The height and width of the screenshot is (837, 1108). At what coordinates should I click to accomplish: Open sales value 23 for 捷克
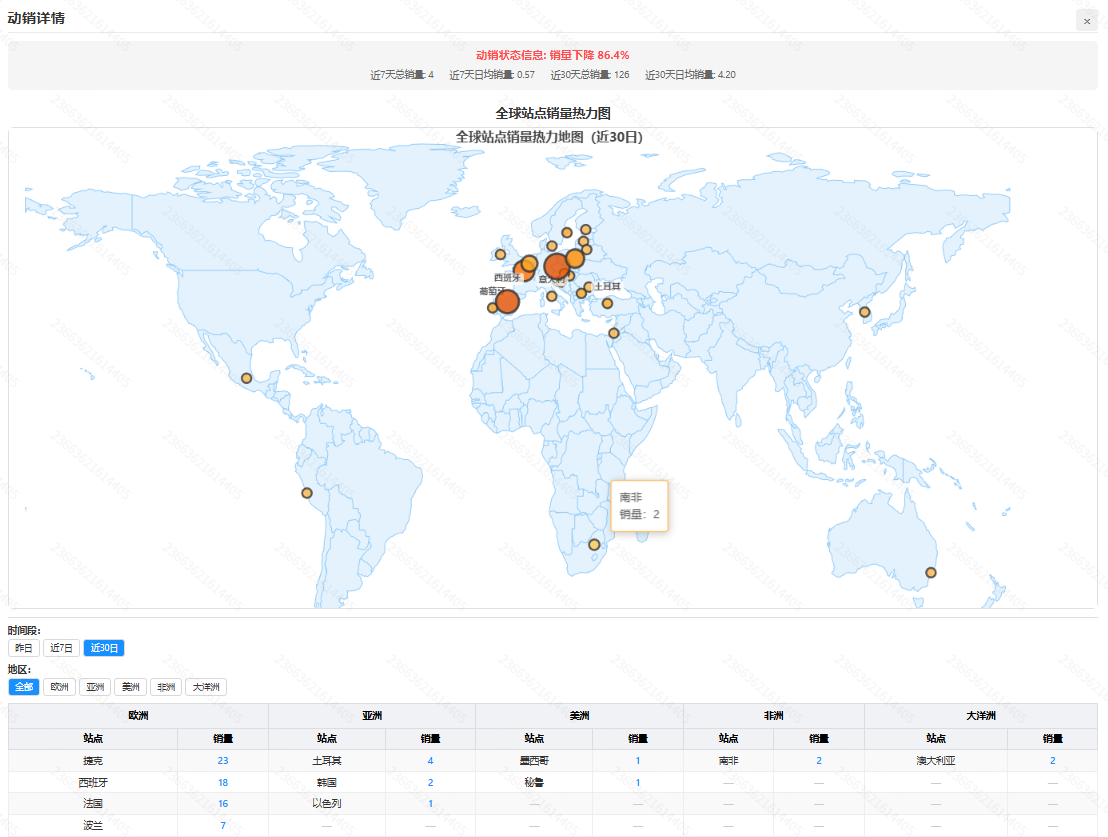click(222, 760)
